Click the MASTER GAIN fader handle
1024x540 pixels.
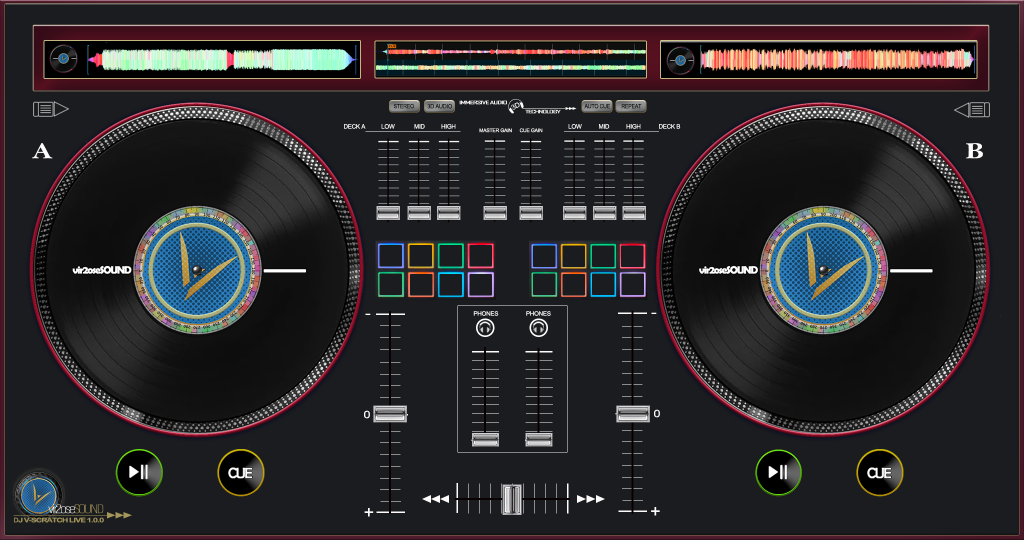tap(495, 212)
